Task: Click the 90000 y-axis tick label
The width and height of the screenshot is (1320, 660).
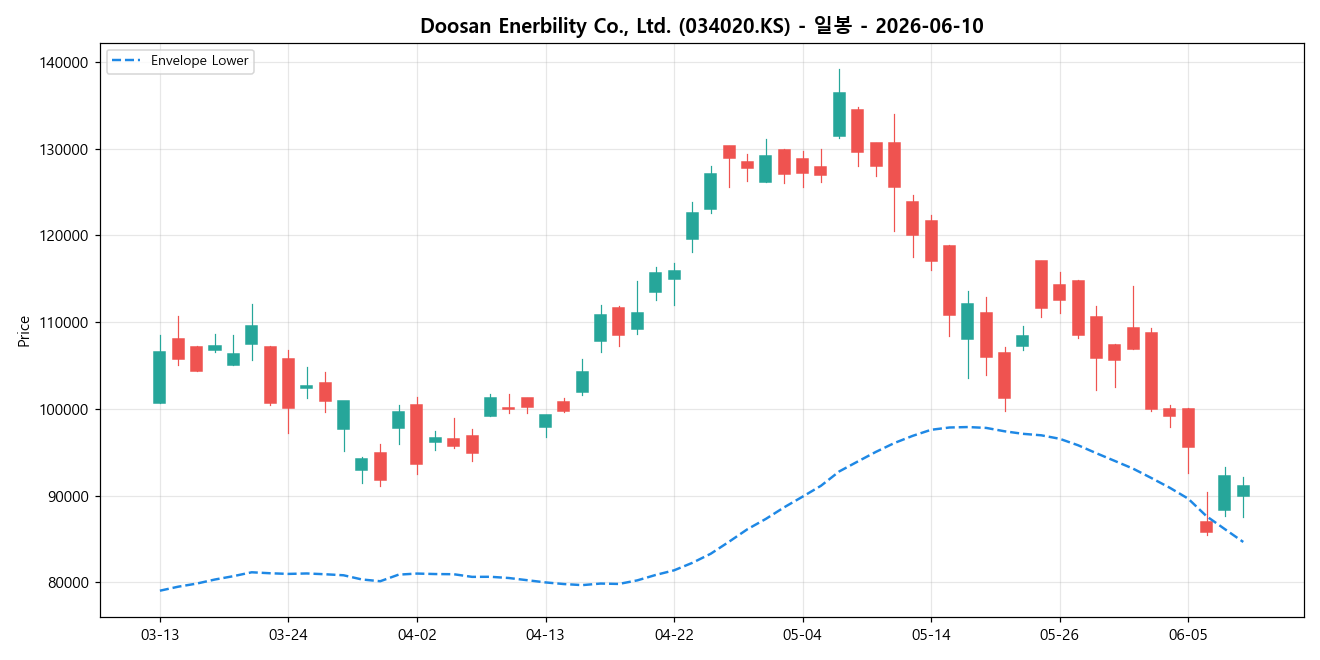Action: pyautogui.click(x=69, y=497)
